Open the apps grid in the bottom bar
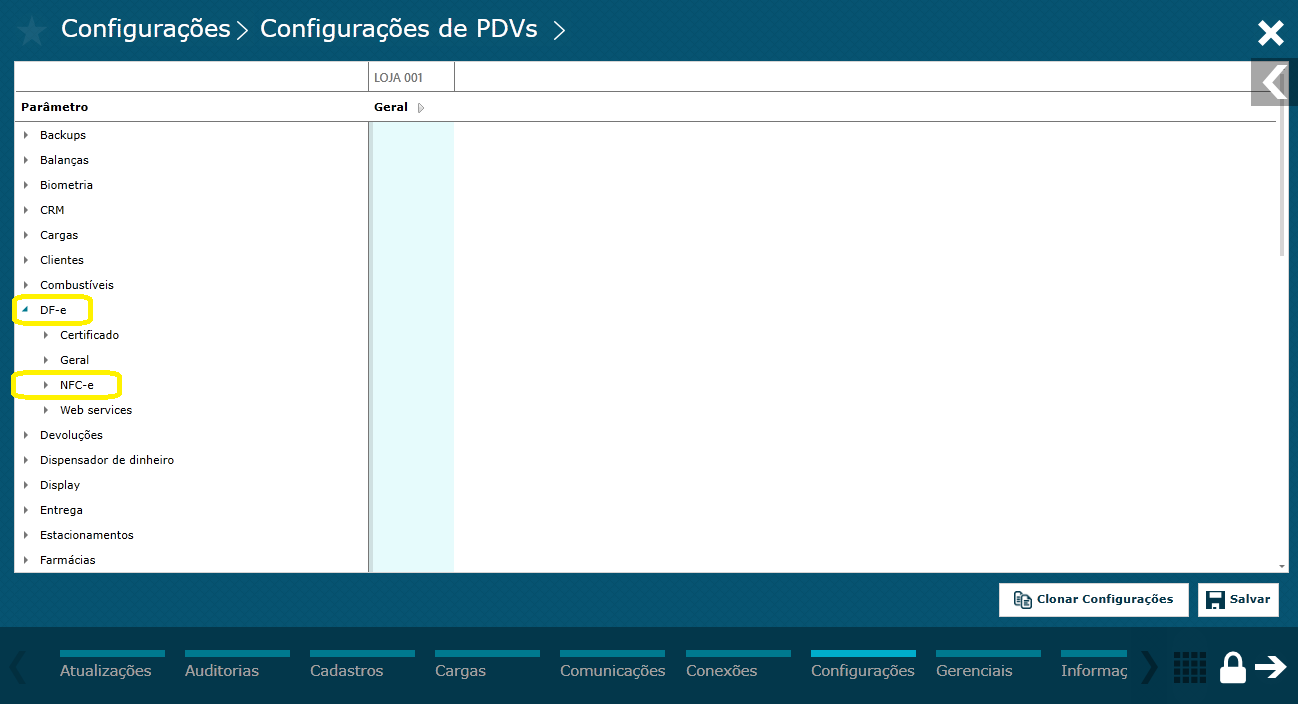The width and height of the screenshot is (1298, 704). pos(1189,667)
